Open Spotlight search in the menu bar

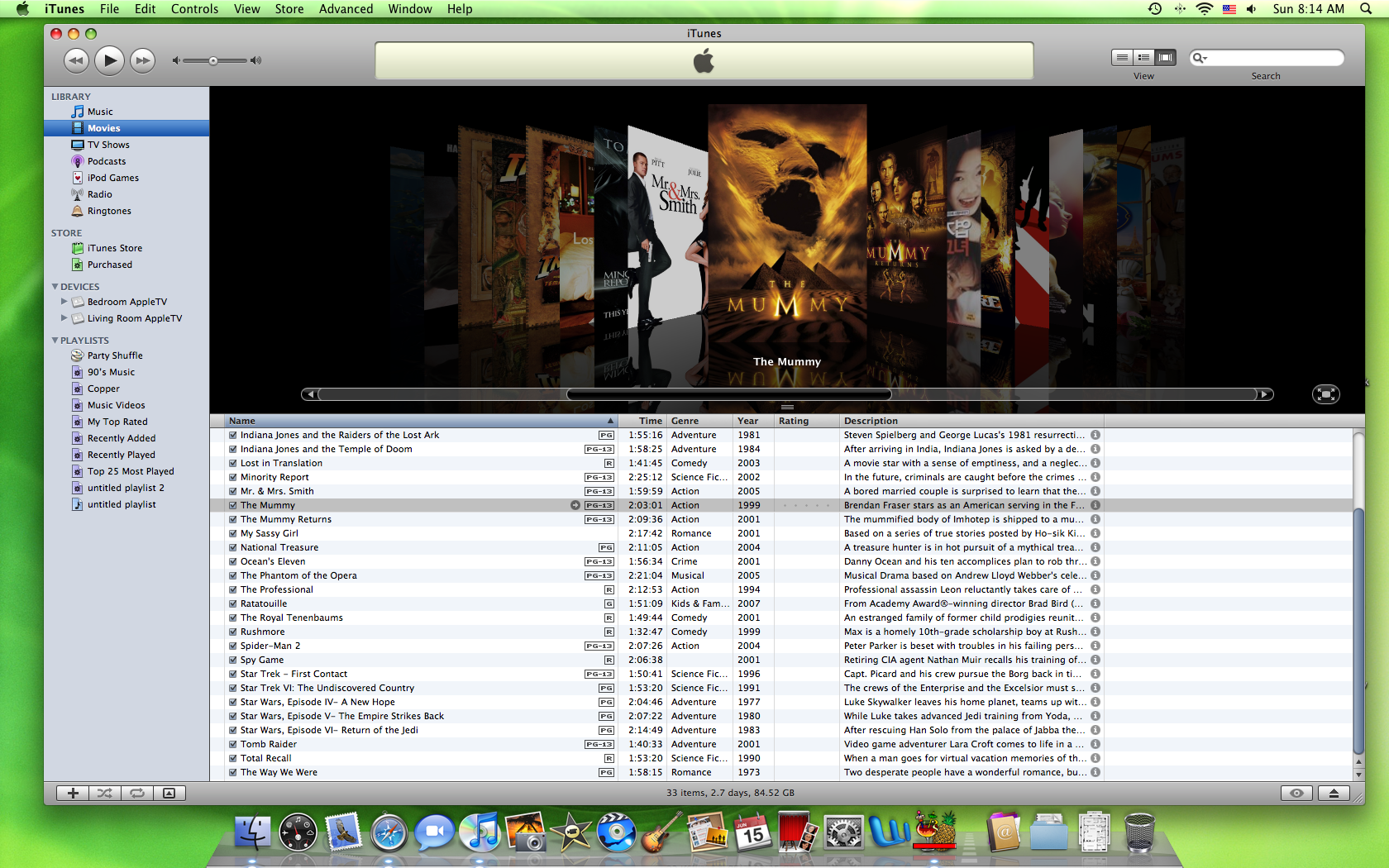(1364, 9)
